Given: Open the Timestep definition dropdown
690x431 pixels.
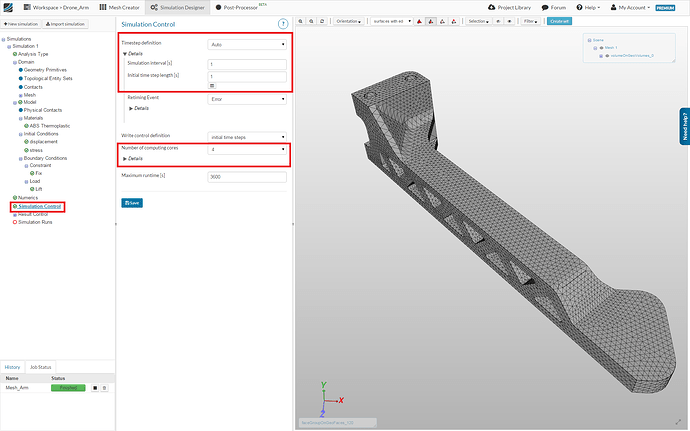Looking at the screenshot, I should (x=247, y=45).
